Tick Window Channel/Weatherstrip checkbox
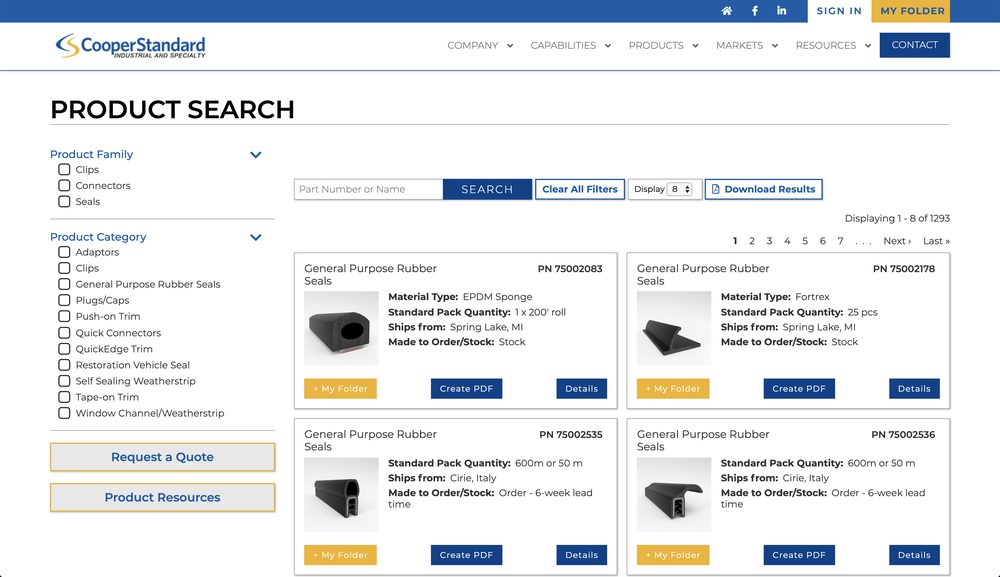 64,413
